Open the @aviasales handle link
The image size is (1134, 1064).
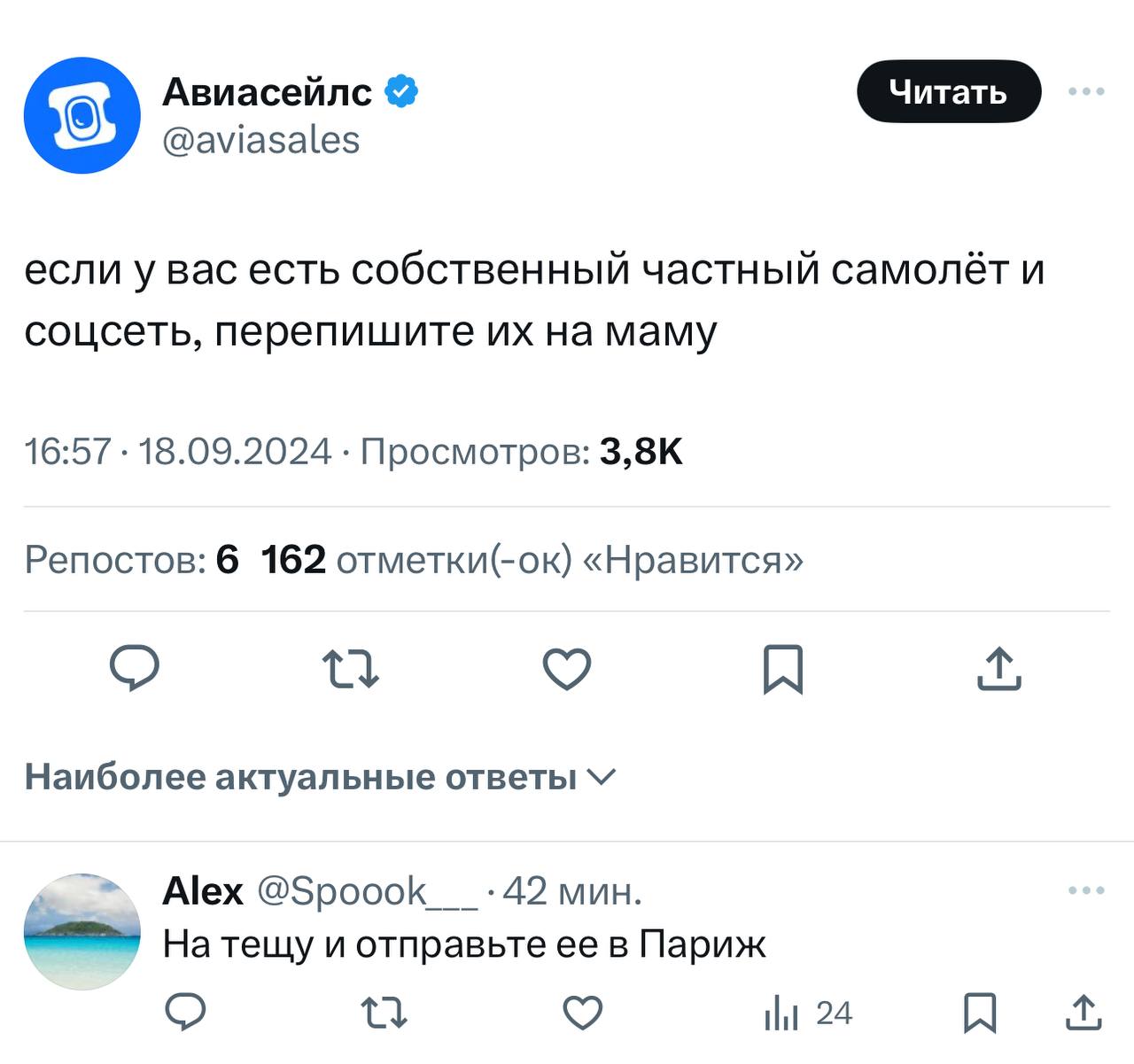(x=261, y=140)
